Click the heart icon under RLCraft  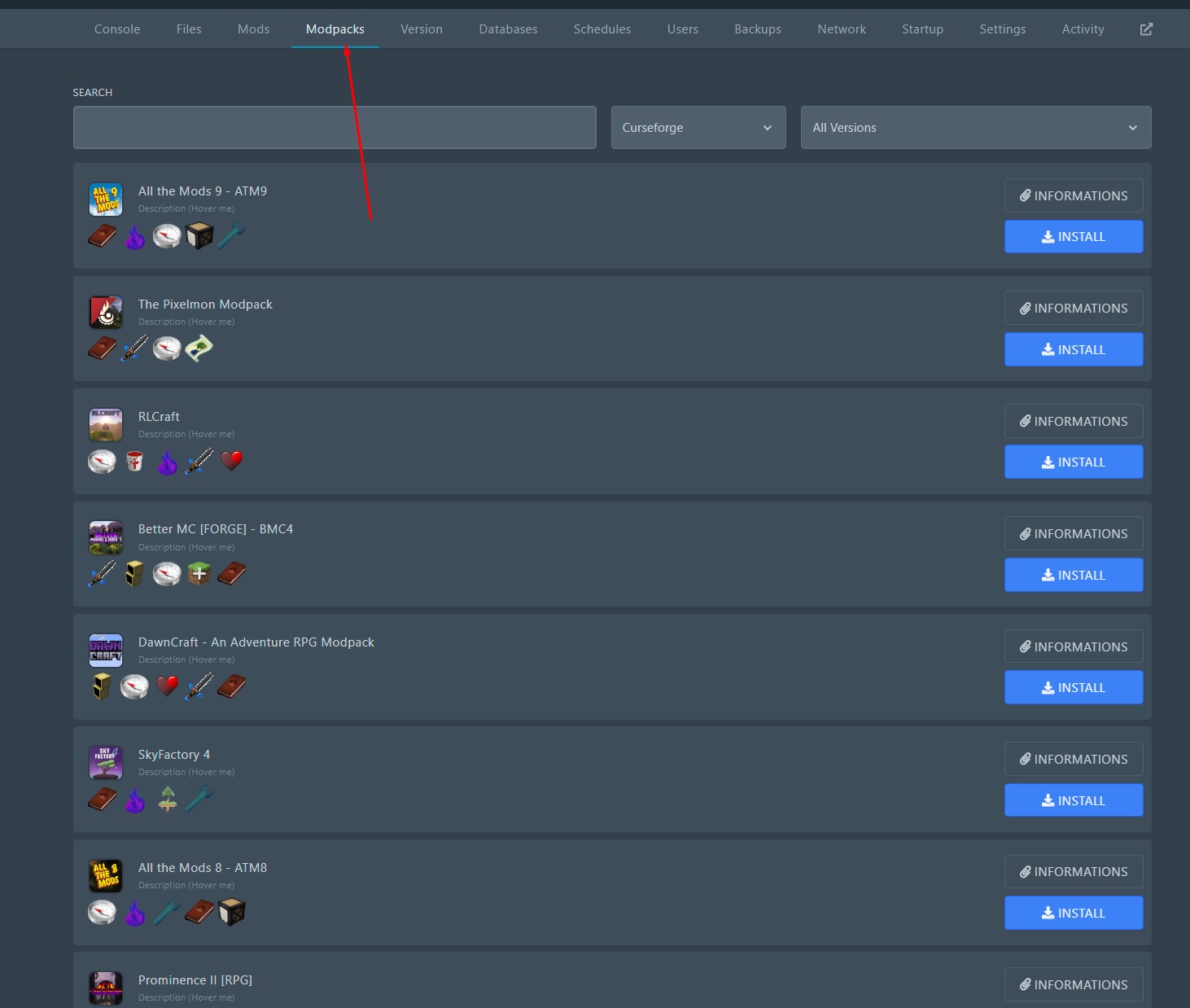(x=231, y=461)
